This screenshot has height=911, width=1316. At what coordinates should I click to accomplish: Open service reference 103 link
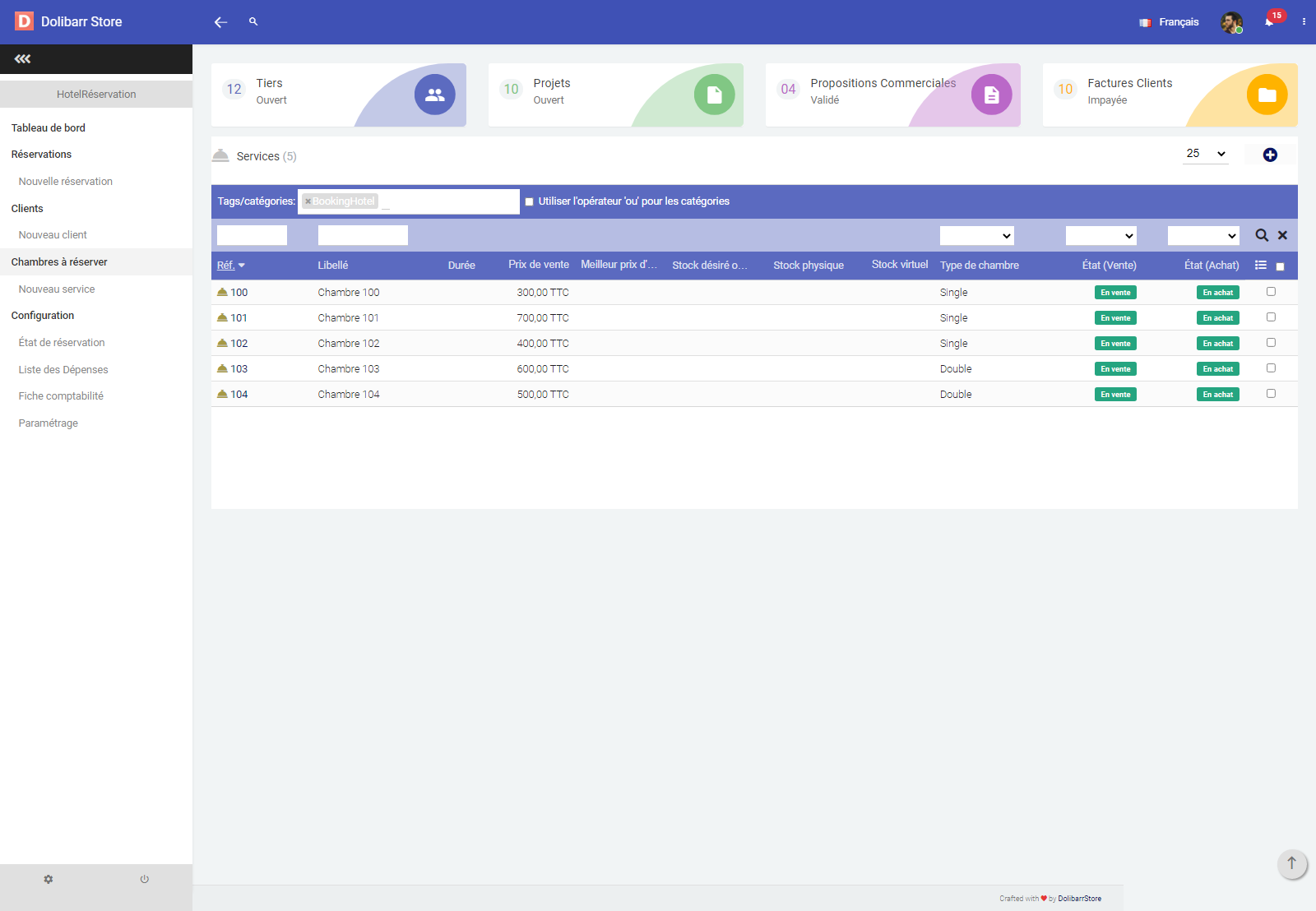coord(239,369)
